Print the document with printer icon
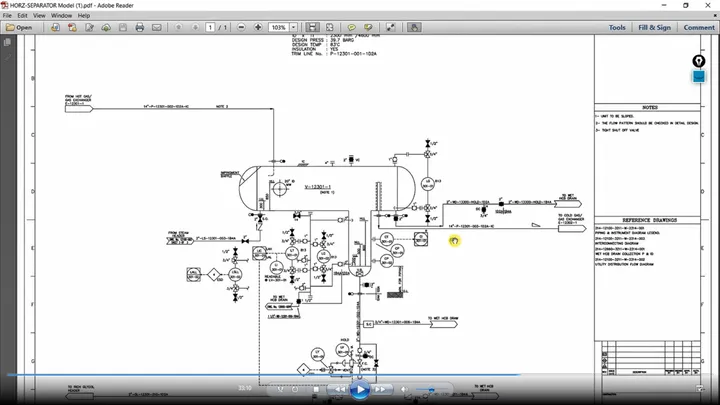This screenshot has width=720, height=405. point(140,28)
